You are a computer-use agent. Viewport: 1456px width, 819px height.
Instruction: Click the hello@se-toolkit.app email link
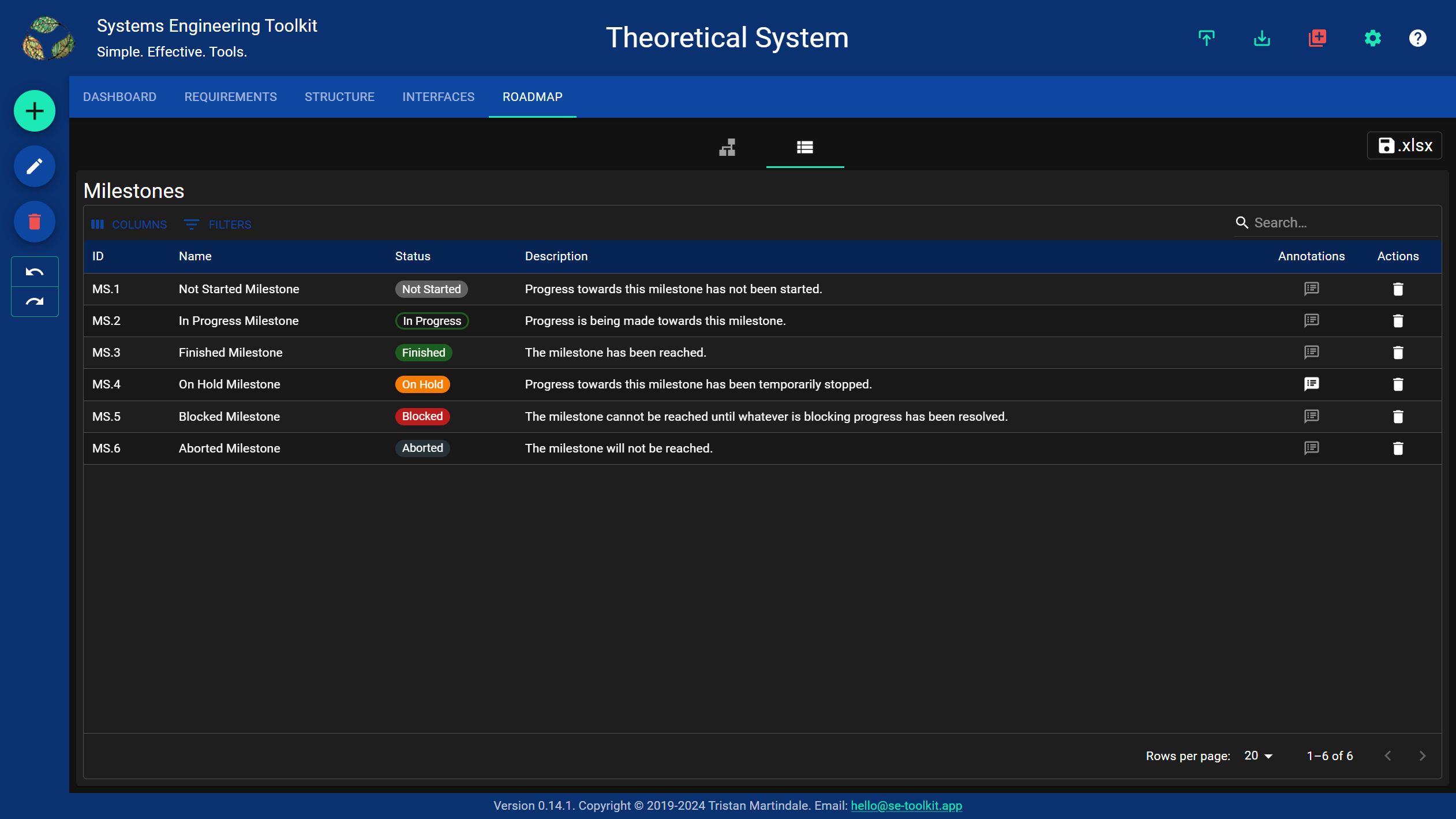(x=905, y=805)
